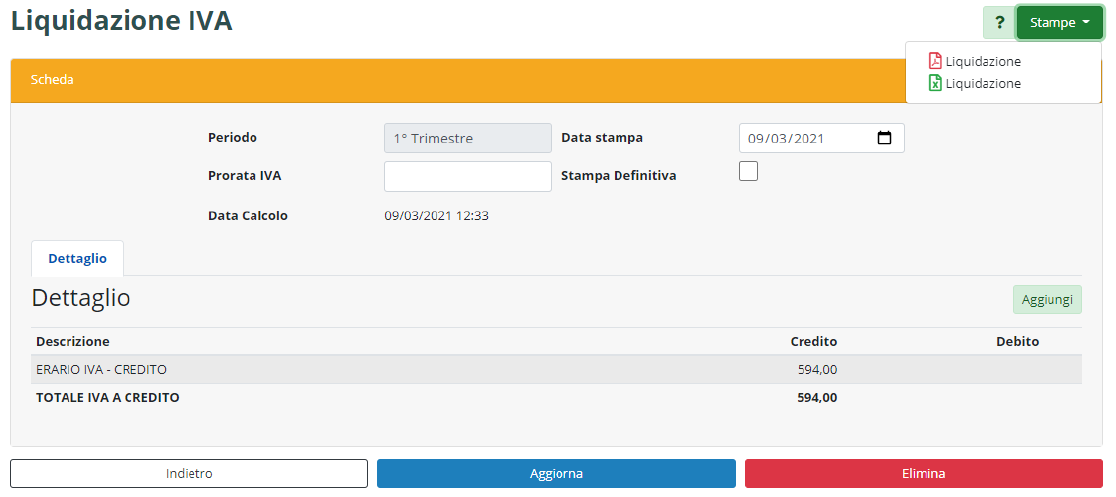Switch to the Dettaglio tab
The width and height of the screenshot is (1116, 497).
77,258
